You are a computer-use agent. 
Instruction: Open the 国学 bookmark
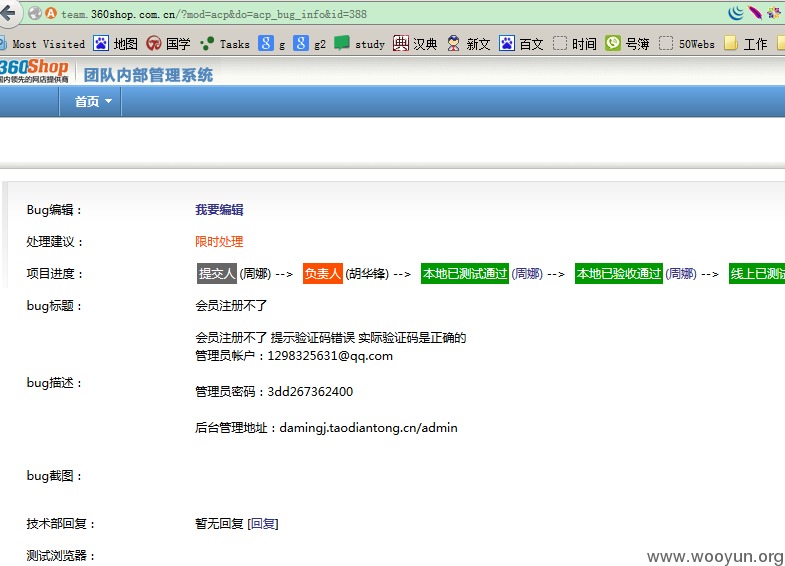click(x=168, y=44)
